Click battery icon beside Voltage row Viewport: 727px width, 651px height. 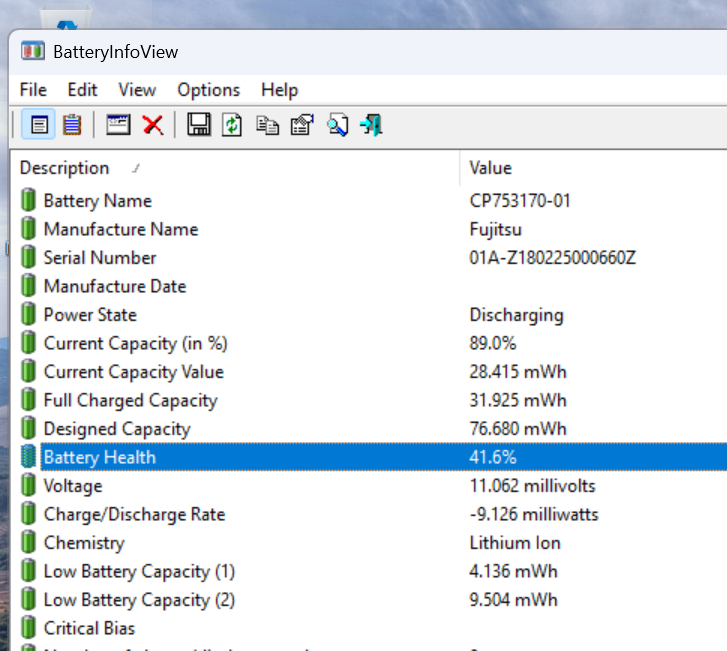pos(28,485)
